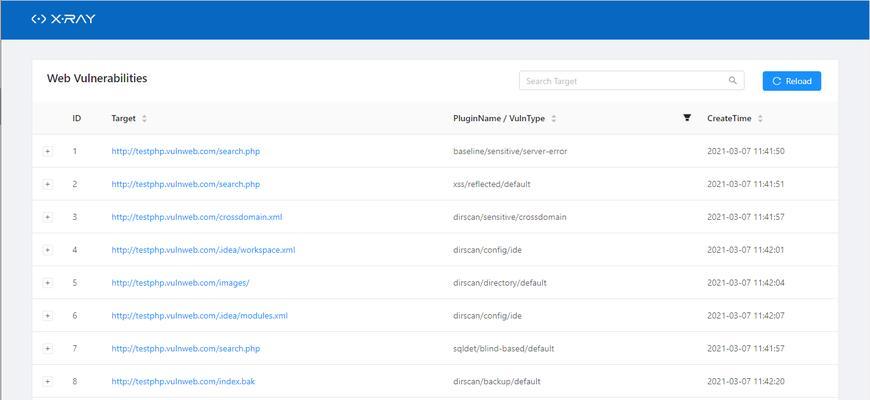The image size is (870, 400).
Task: Select dirscan/backup/default cell
Action: coord(497,381)
